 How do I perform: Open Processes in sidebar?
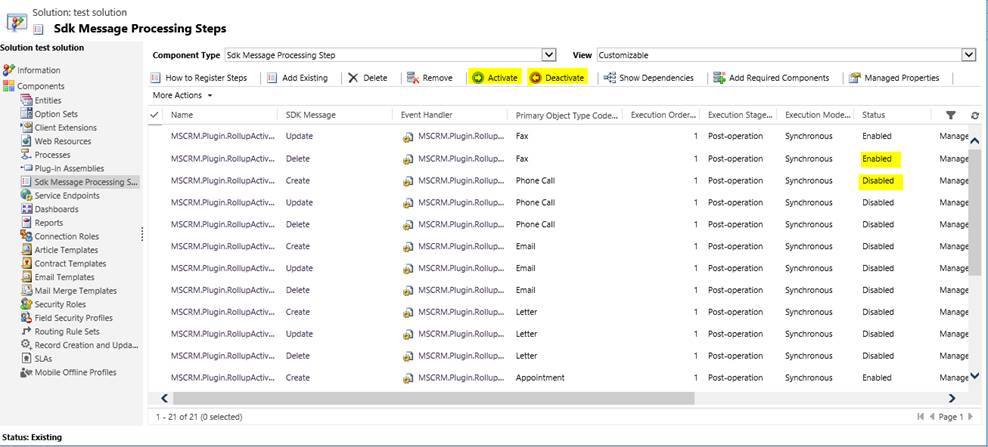pyautogui.click(x=52, y=154)
